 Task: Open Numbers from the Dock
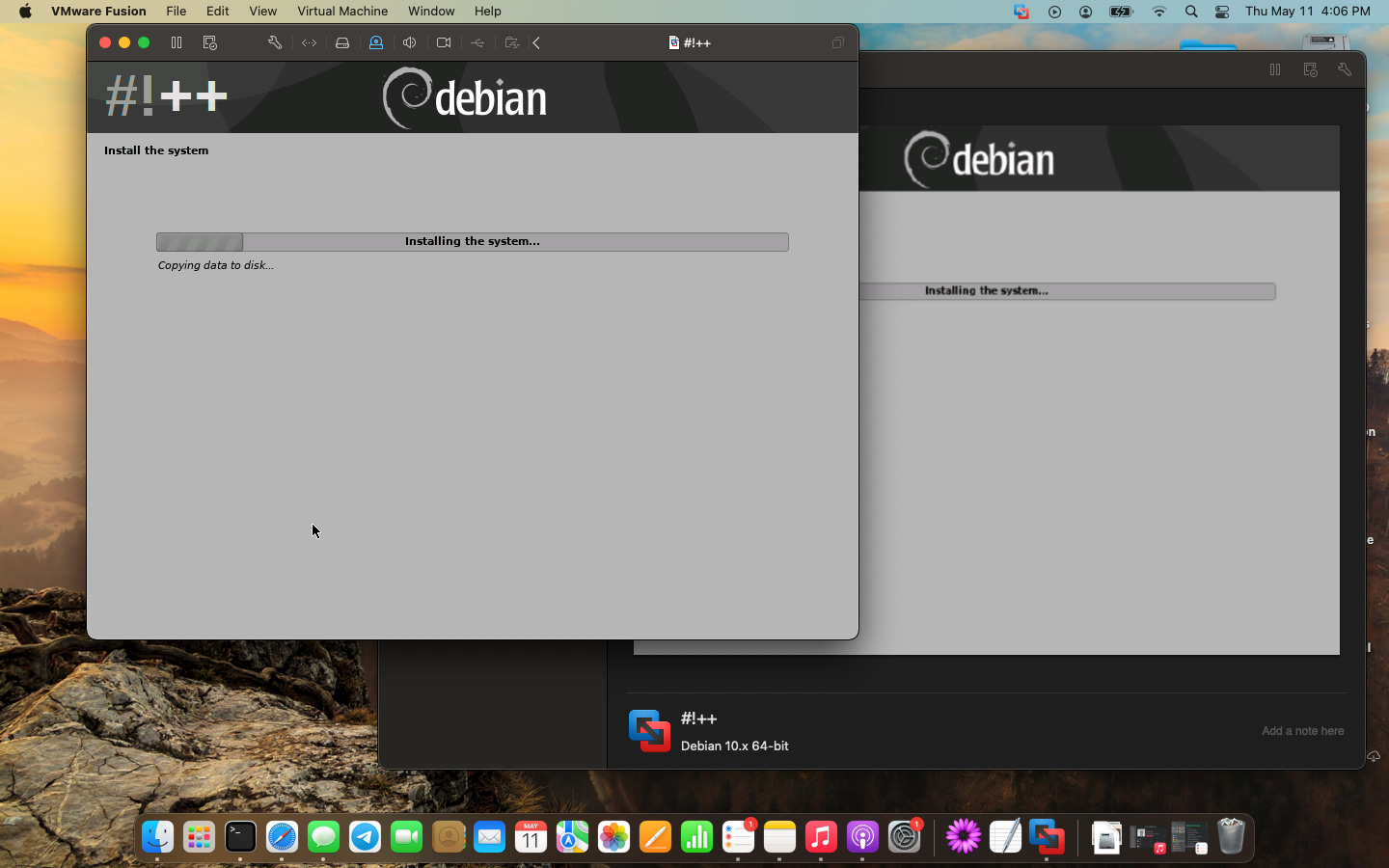tap(697, 837)
